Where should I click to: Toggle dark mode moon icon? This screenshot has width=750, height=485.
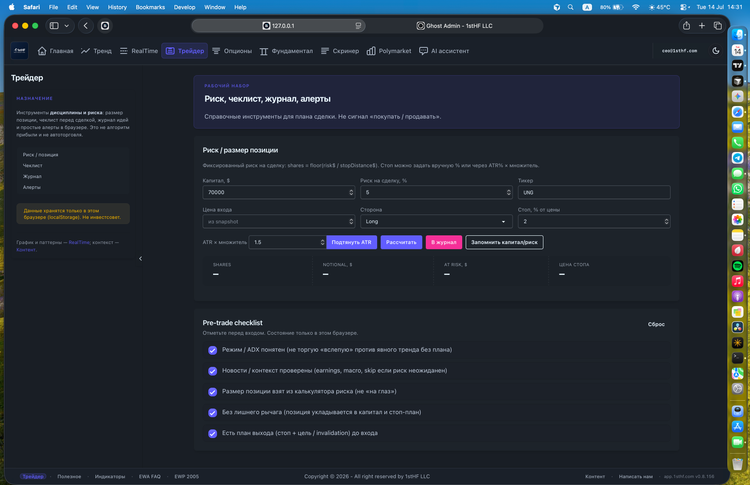(716, 51)
